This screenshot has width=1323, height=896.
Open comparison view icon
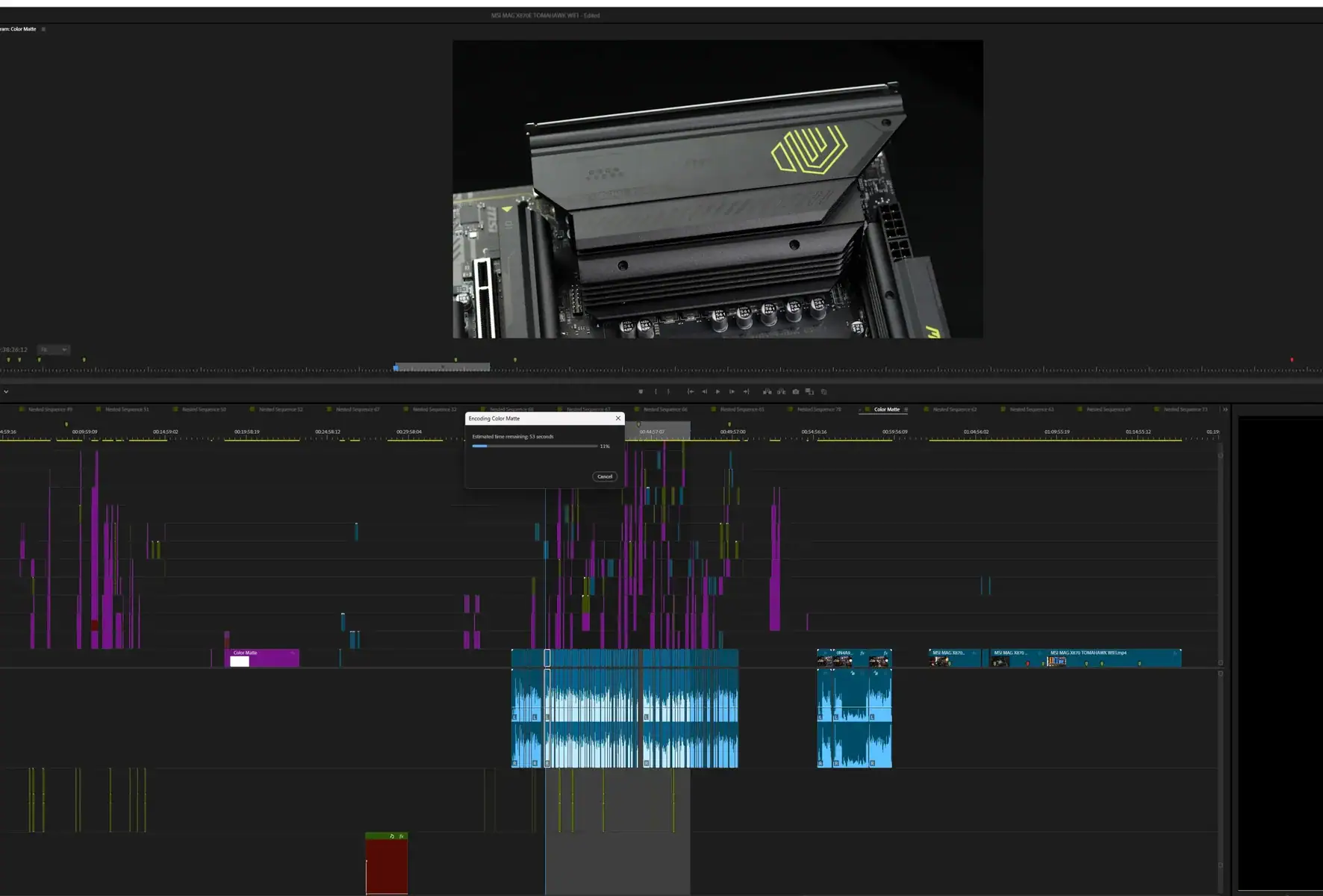point(809,391)
